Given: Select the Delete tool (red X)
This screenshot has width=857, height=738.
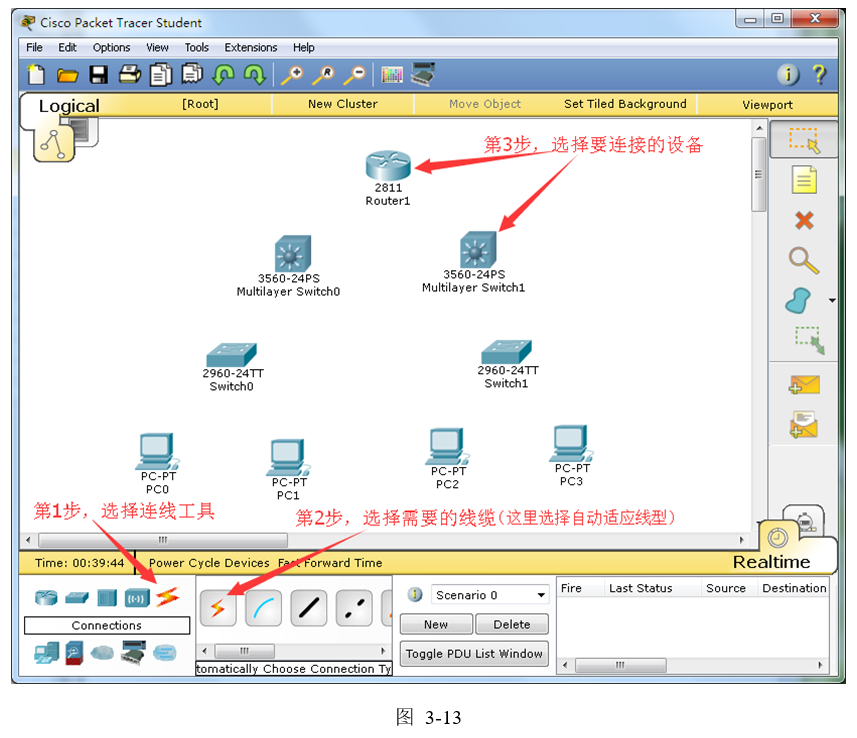Looking at the screenshot, I should coord(803,220).
